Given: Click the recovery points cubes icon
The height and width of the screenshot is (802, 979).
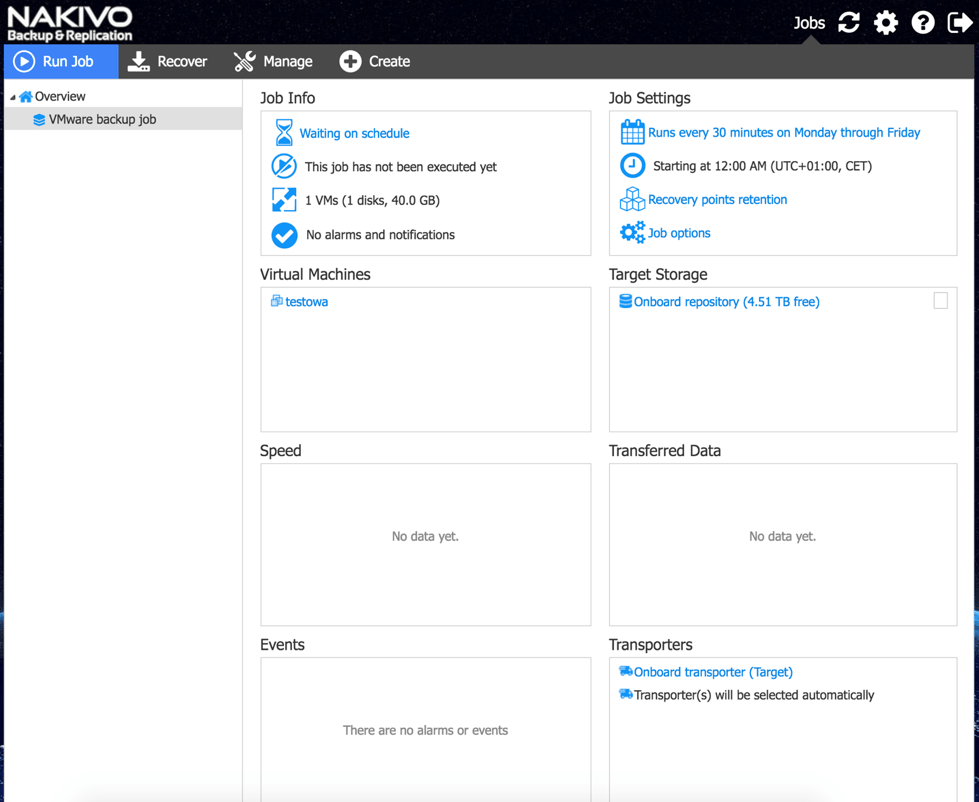Looking at the screenshot, I should [632, 200].
